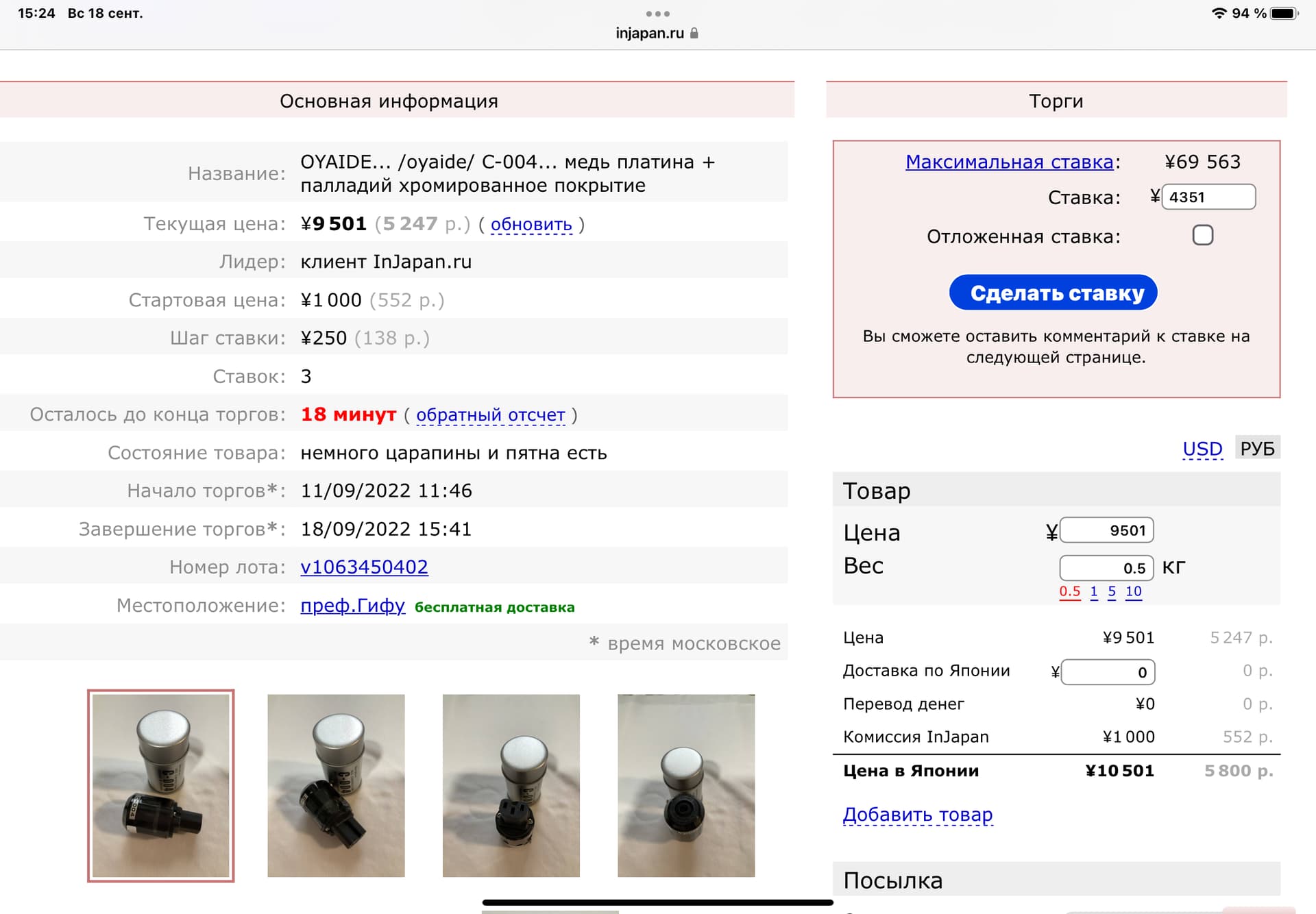1316x914 pixels.
Task: Click the 'бесплатная доставка' label
Action: pos(495,607)
